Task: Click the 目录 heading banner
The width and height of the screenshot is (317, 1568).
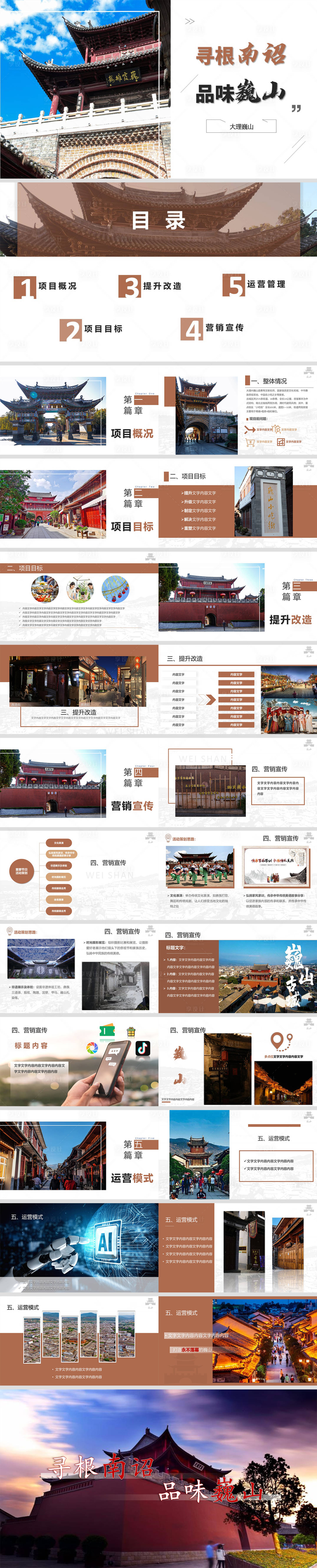Action: pos(158,220)
